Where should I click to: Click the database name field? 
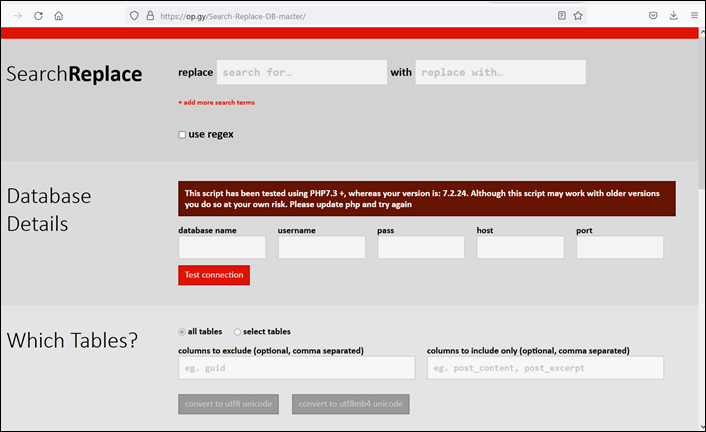[x=222, y=247]
